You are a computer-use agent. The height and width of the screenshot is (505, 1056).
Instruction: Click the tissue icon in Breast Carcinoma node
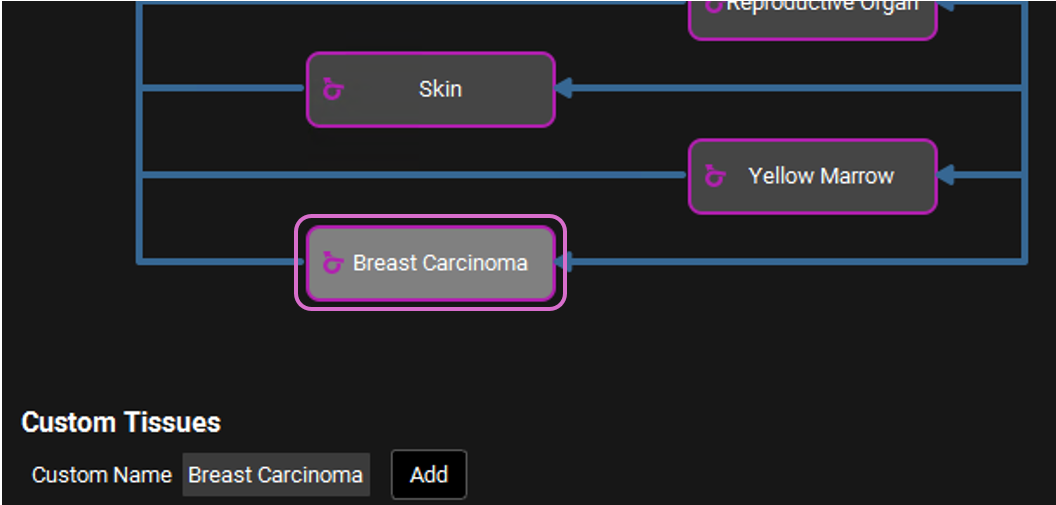tap(333, 263)
